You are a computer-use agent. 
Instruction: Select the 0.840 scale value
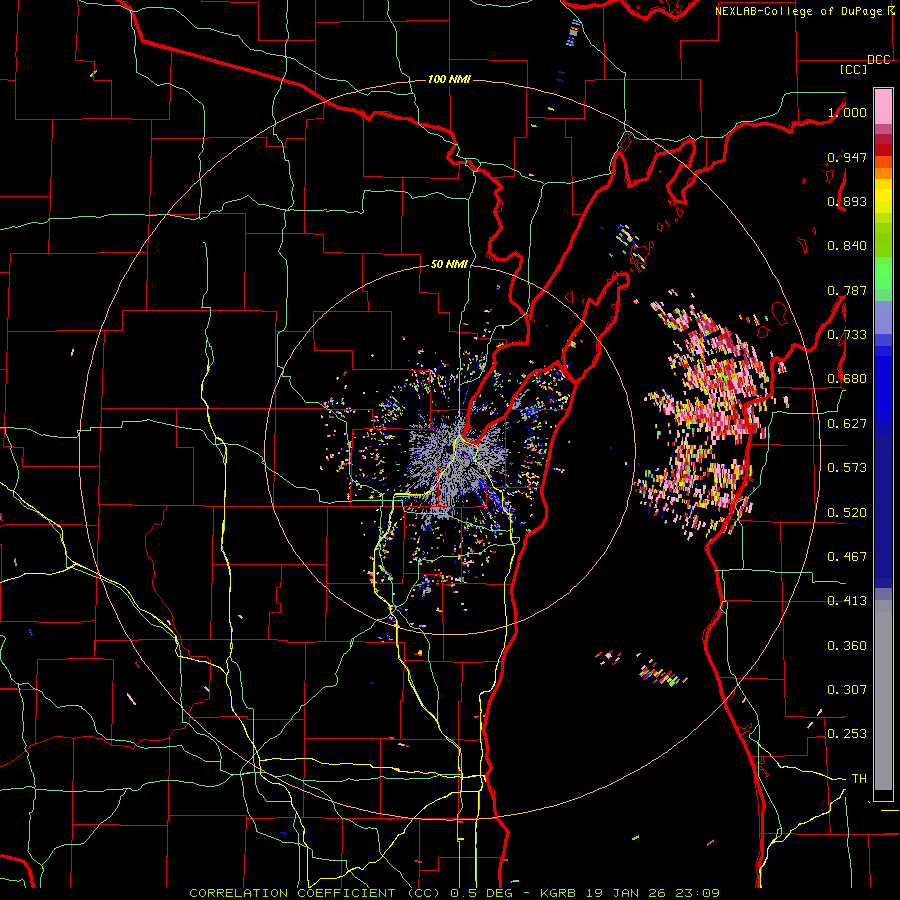[847, 246]
